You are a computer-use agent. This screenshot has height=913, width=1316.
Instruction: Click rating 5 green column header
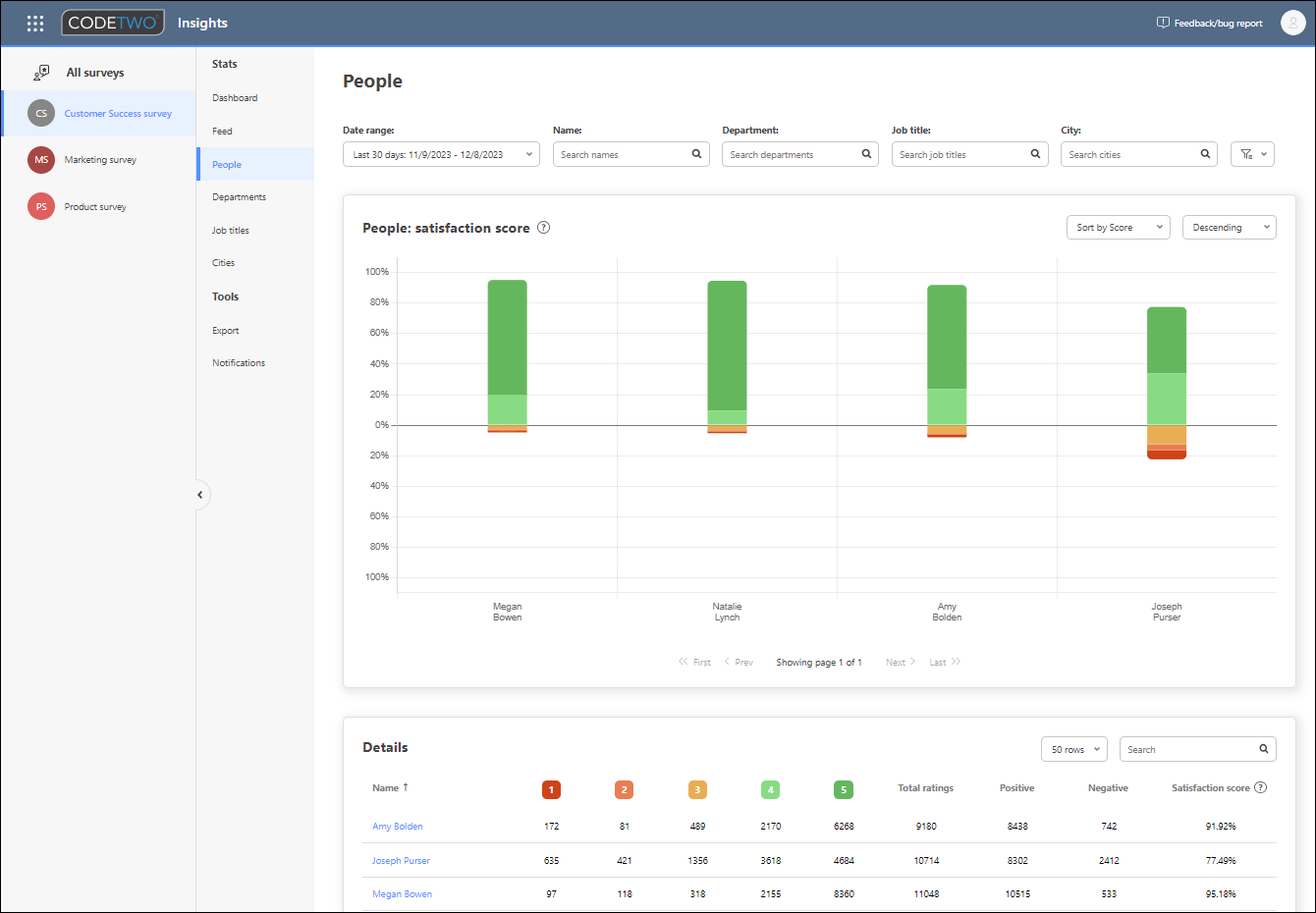(x=843, y=789)
